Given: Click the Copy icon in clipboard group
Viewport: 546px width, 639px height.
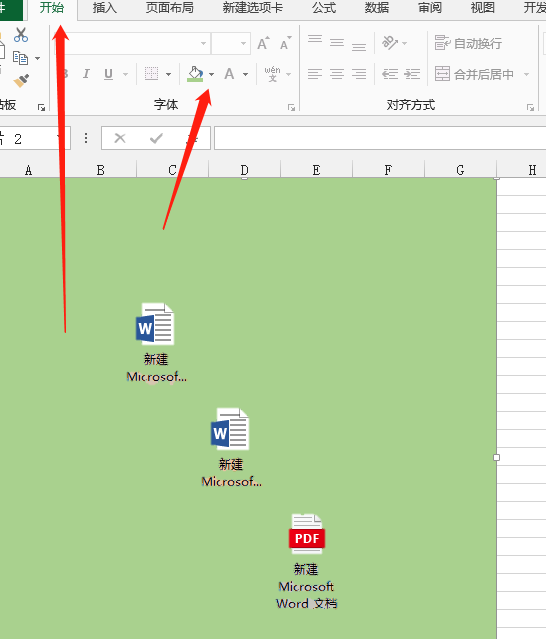Looking at the screenshot, I should point(20,58).
